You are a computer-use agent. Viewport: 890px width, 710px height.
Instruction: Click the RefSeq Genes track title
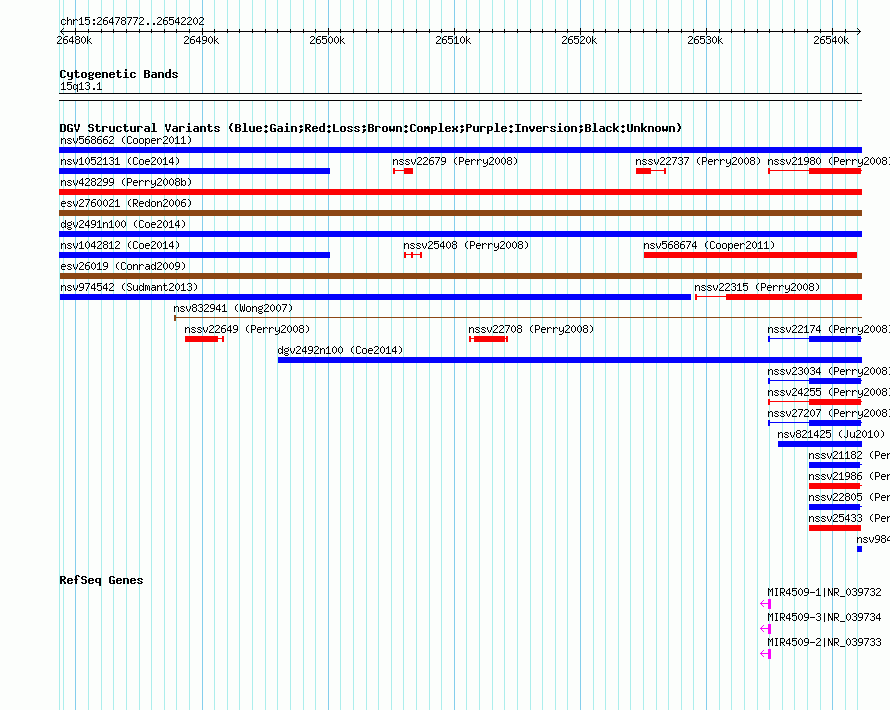[101, 580]
